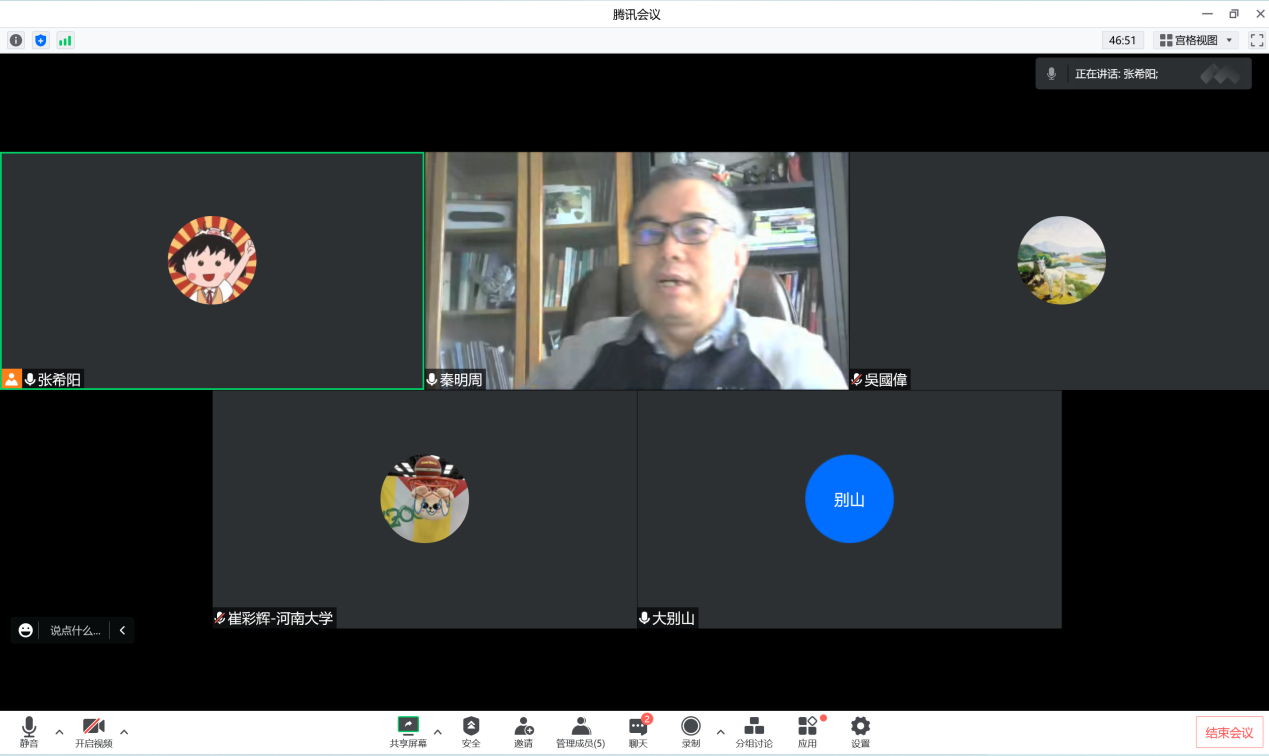Click the meeting info icon

(16, 41)
